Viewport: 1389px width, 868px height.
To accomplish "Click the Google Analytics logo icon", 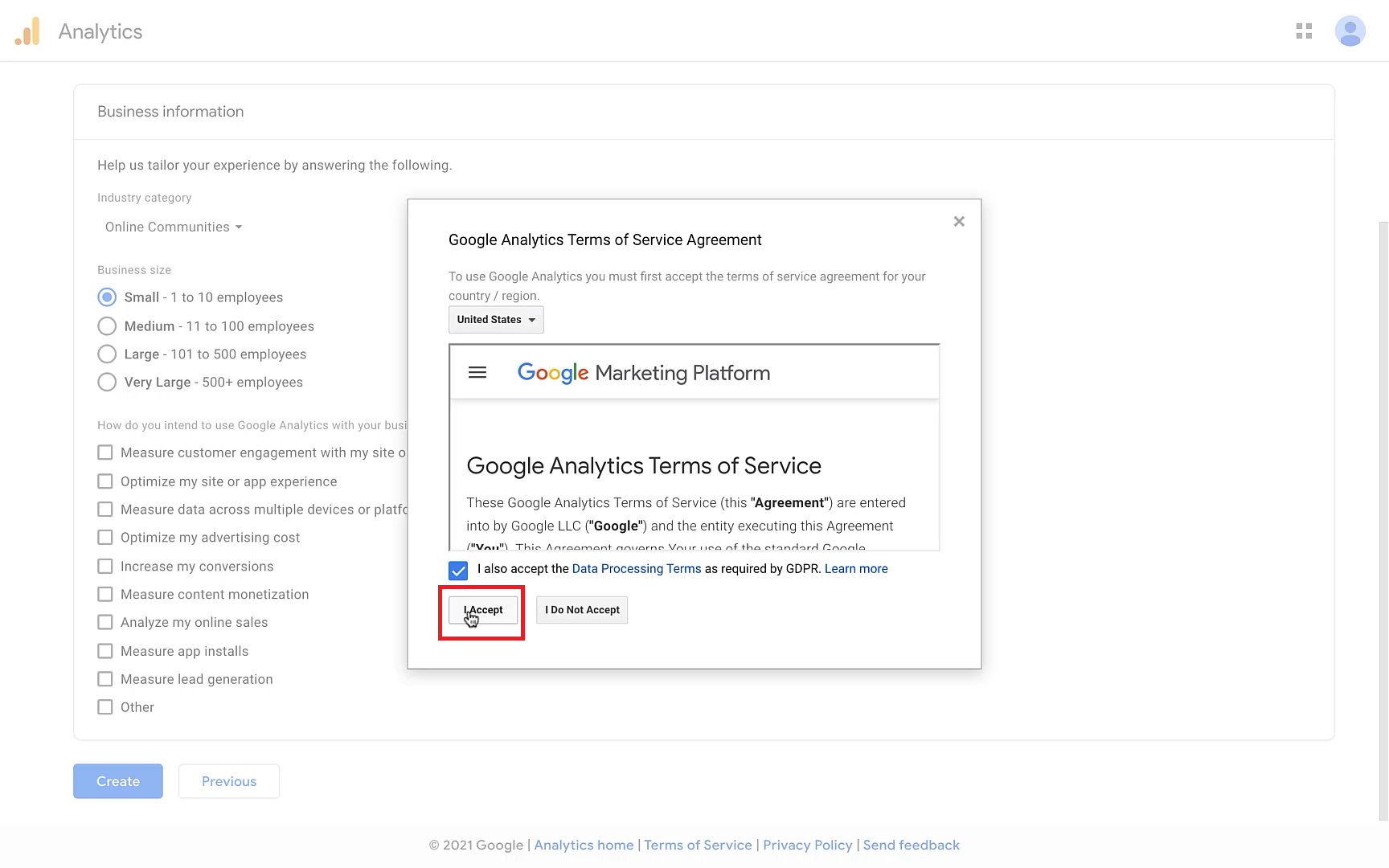I will point(27,31).
